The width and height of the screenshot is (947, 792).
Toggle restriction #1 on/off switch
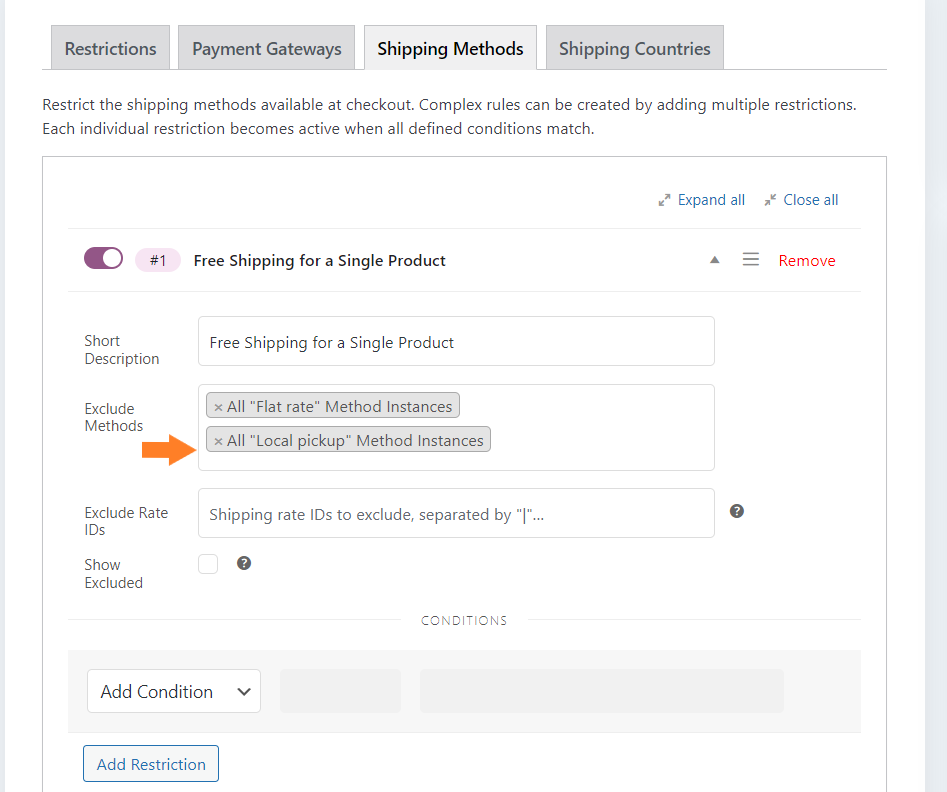103,258
